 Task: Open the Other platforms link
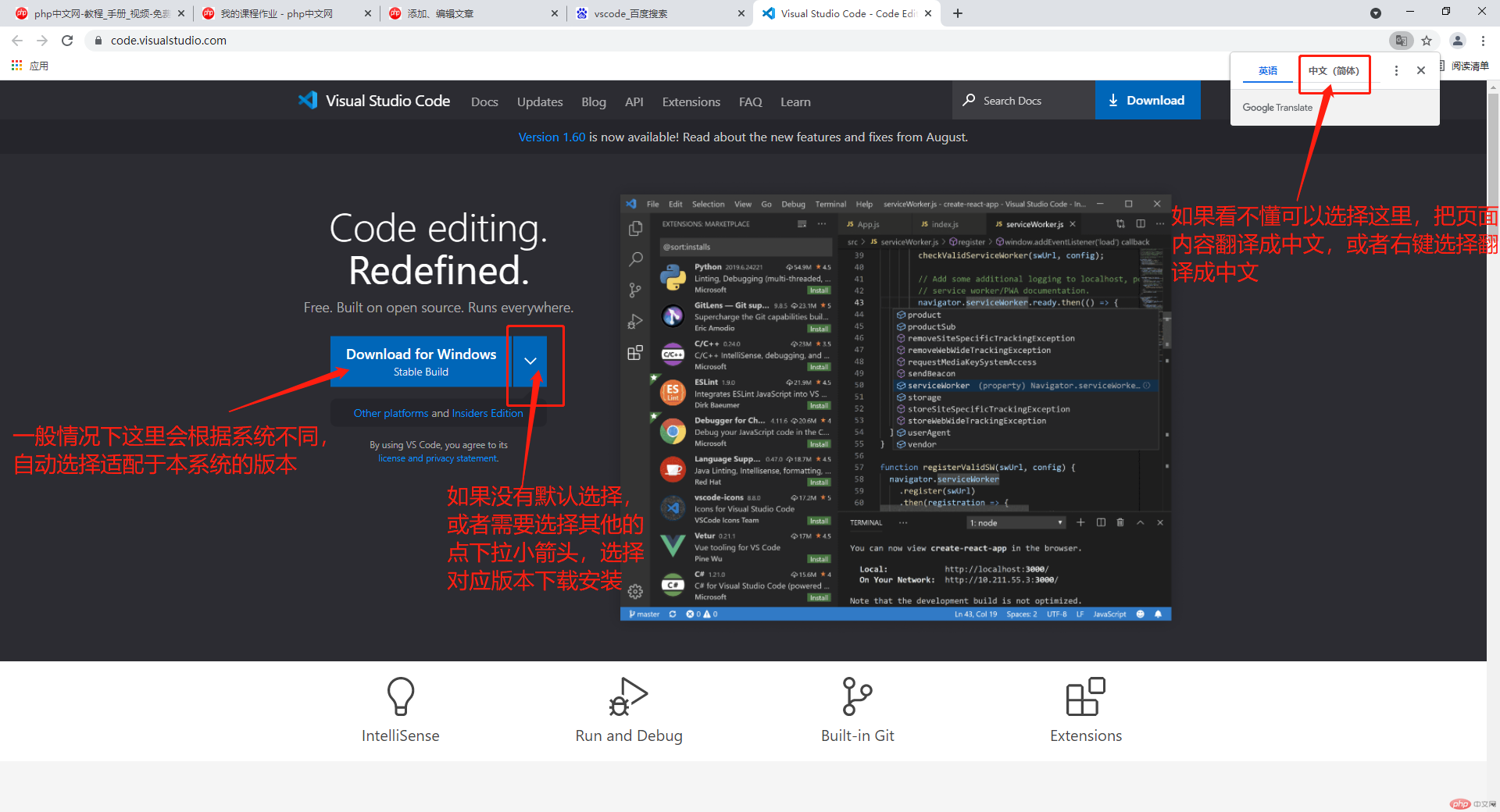(x=391, y=413)
